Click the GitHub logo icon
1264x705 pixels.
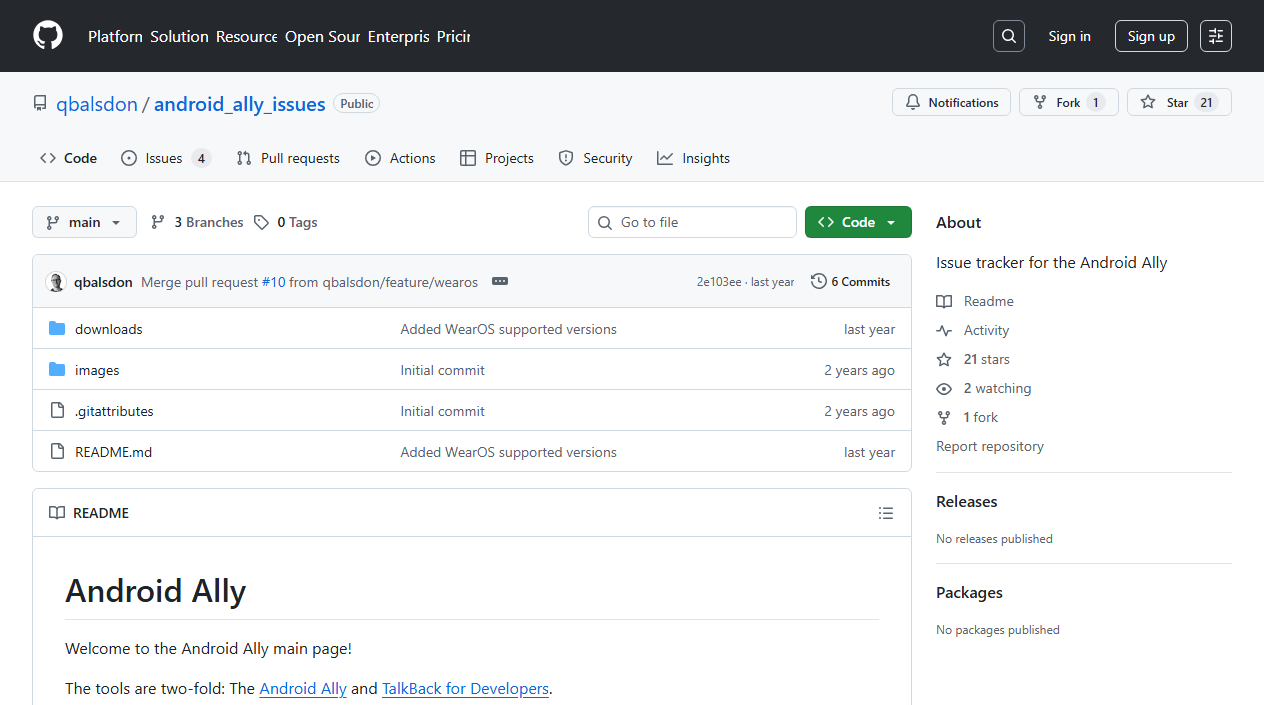pos(48,36)
